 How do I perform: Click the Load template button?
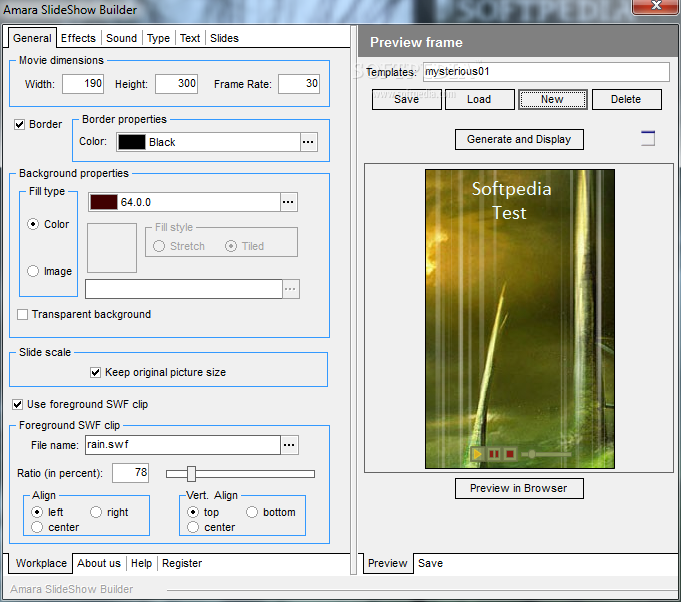coord(479,99)
